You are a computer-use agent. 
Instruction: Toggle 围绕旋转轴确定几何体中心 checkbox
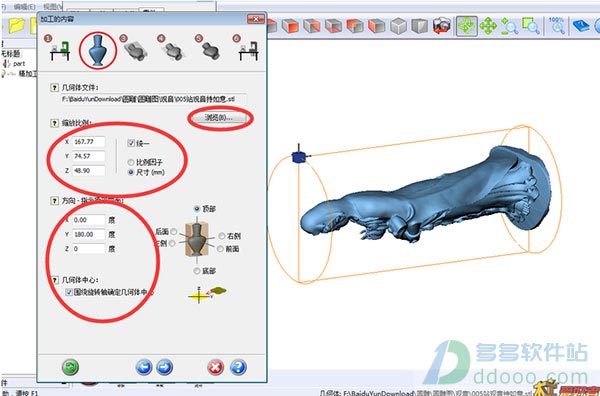(69, 292)
